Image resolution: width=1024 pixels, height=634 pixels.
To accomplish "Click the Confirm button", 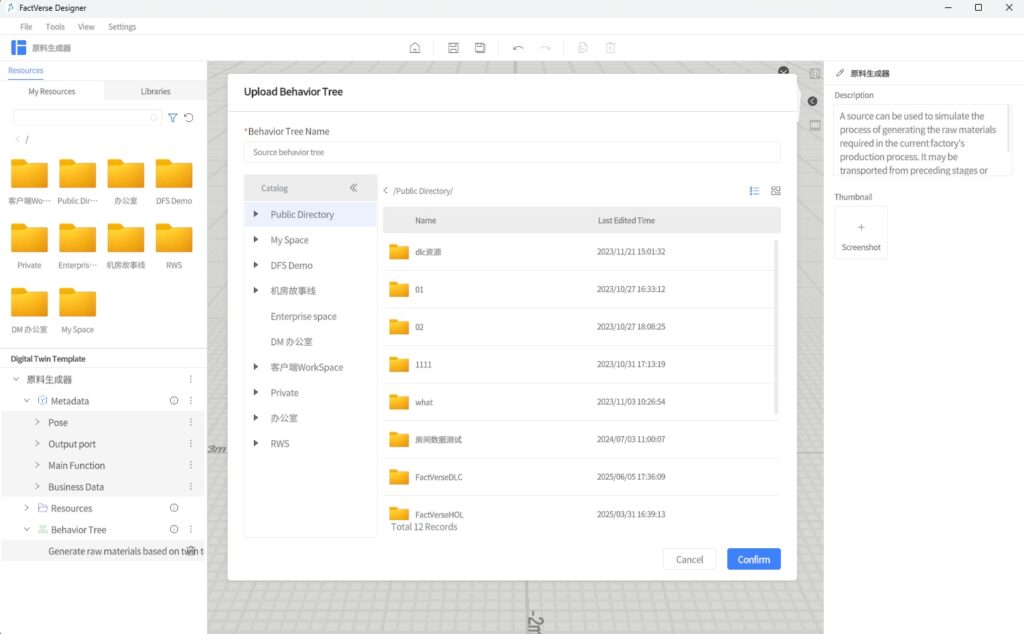I will point(753,559).
